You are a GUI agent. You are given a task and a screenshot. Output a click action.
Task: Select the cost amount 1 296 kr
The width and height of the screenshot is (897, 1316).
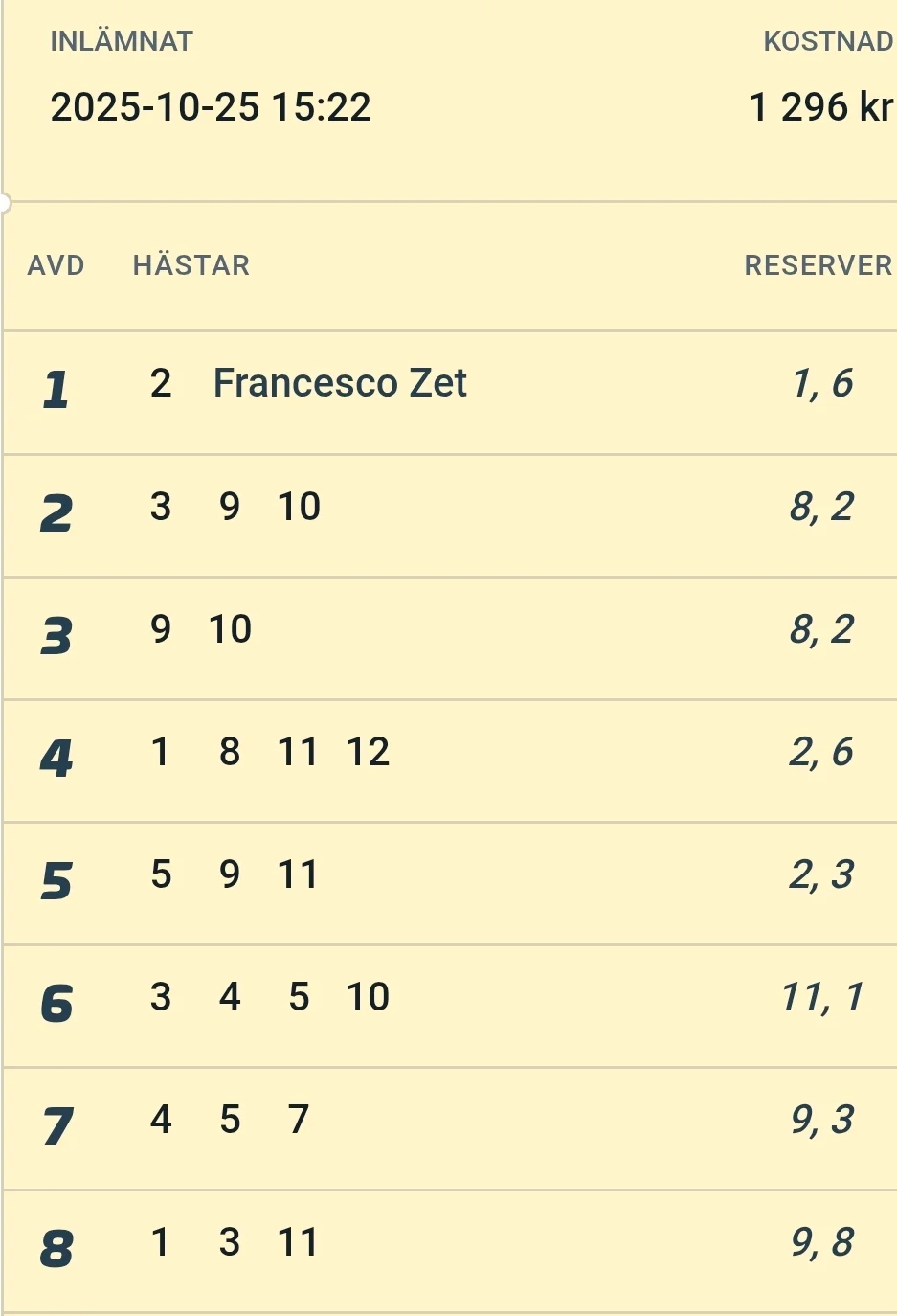click(820, 107)
